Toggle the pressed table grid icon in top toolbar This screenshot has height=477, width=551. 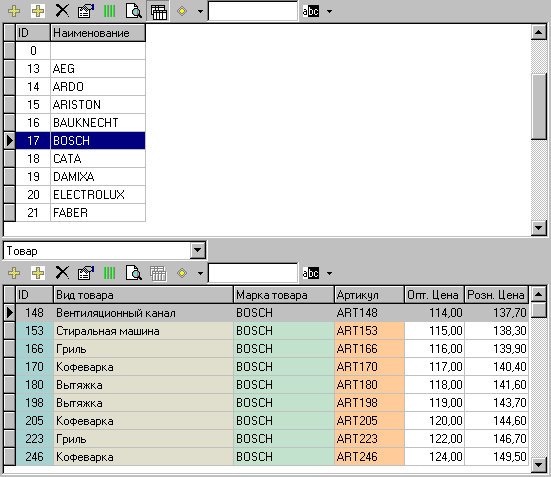coord(158,11)
